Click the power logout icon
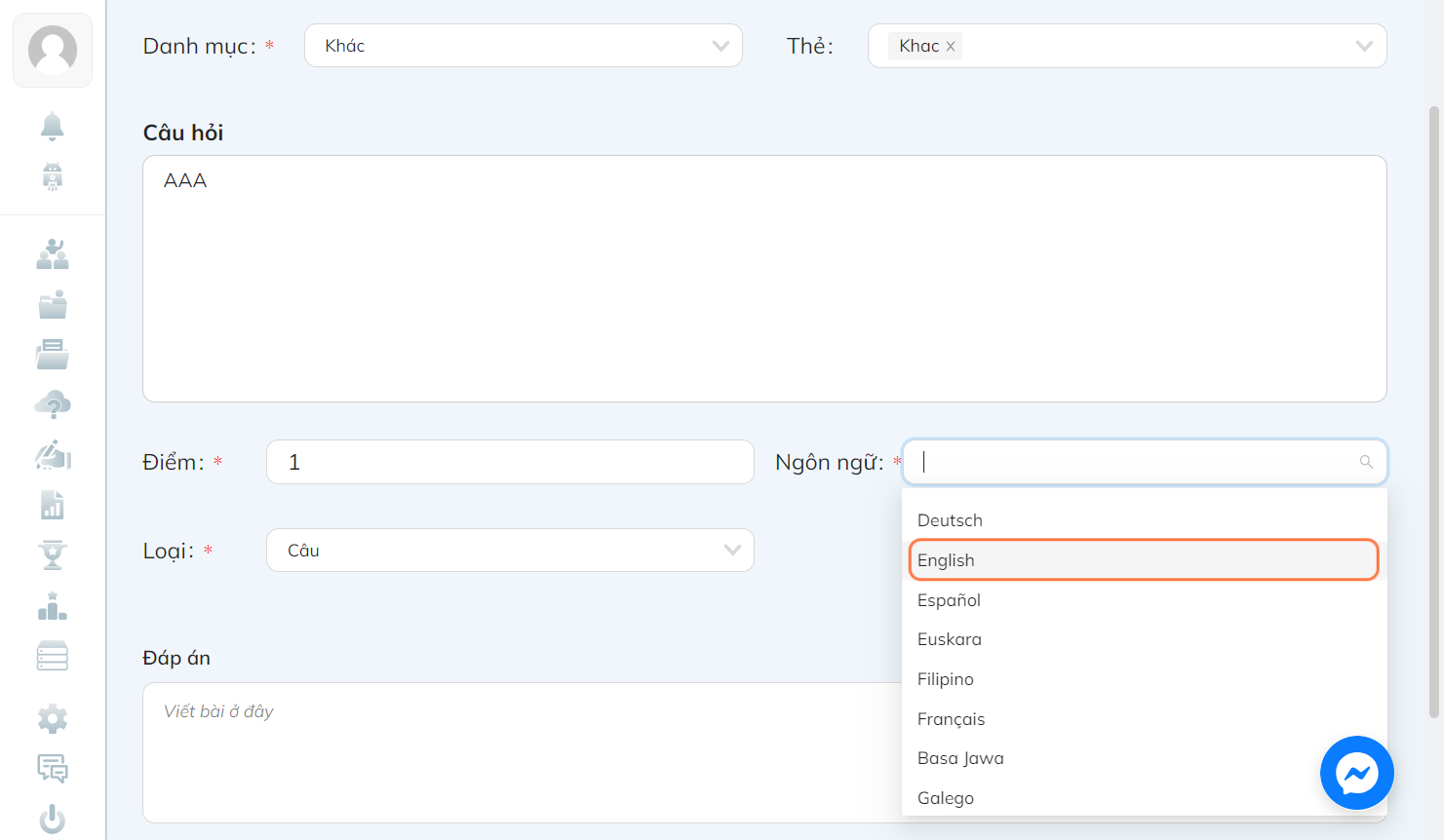This screenshot has width=1444, height=840. click(x=53, y=820)
